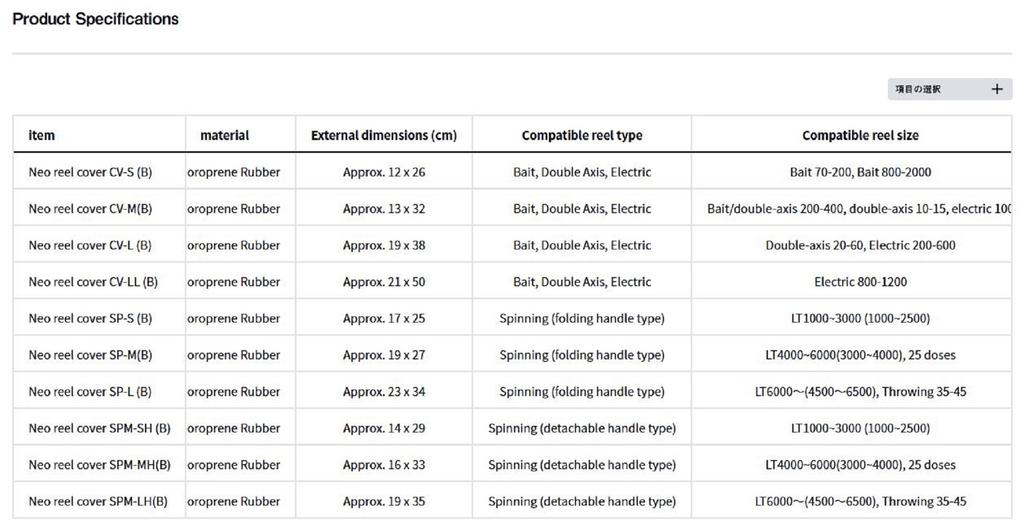The height and width of the screenshot is (526, 1024).
Task: Click Neo reel cover SPM-SH (B) item name
Action: point(99,428)
